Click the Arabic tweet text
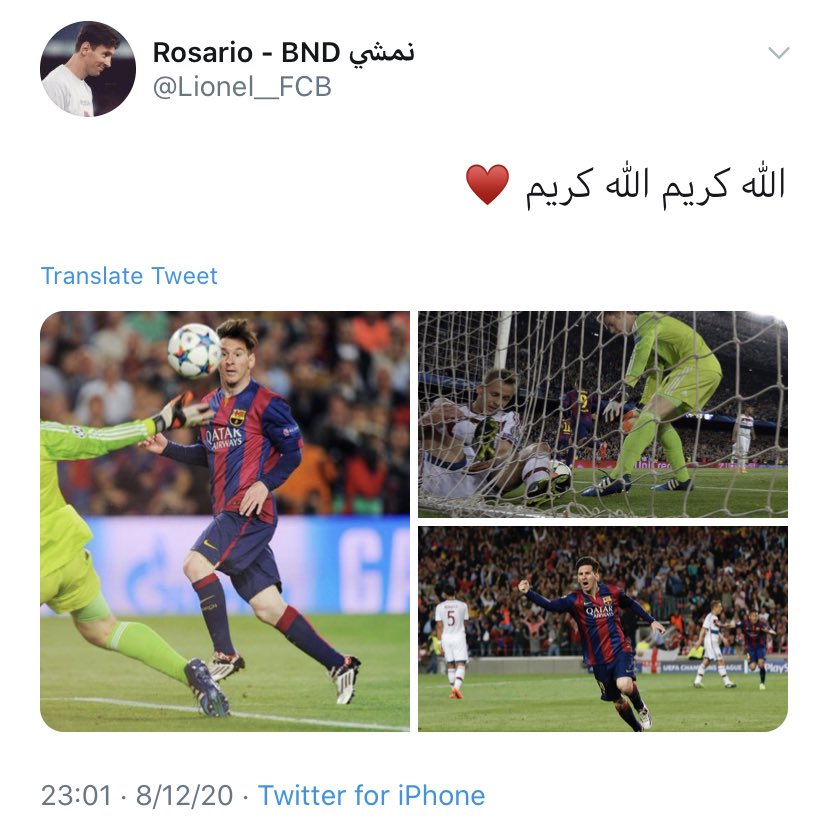827x831 pixels. pyautogui.click(x=655, y=185)
